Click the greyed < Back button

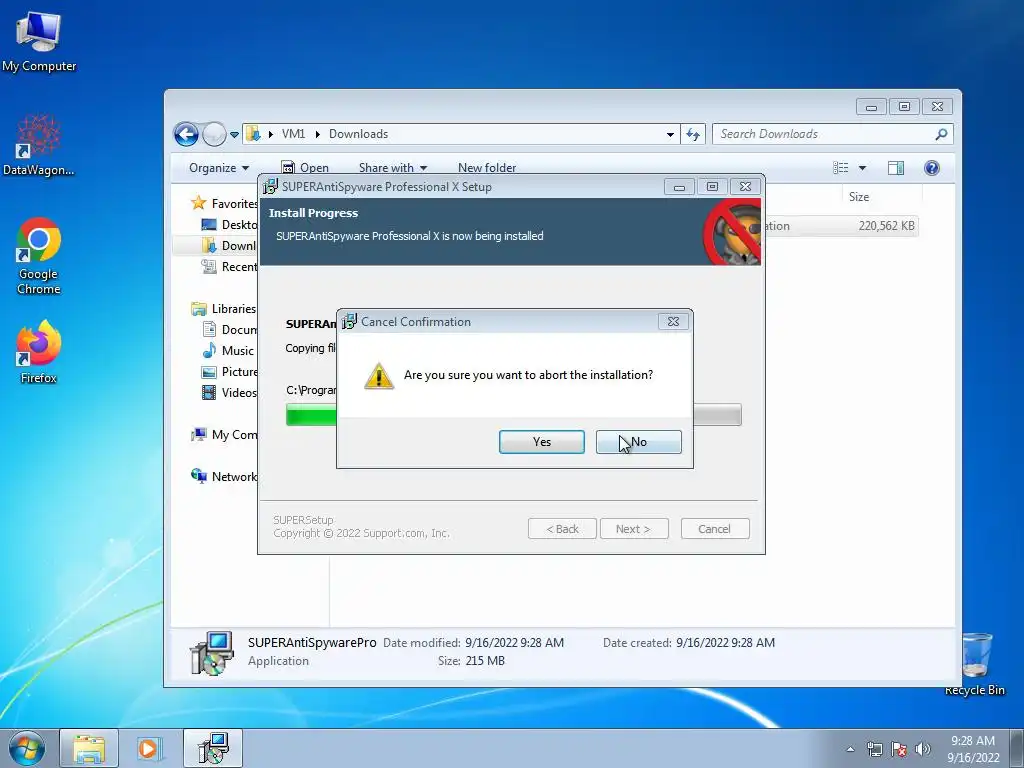coord(562,529)
